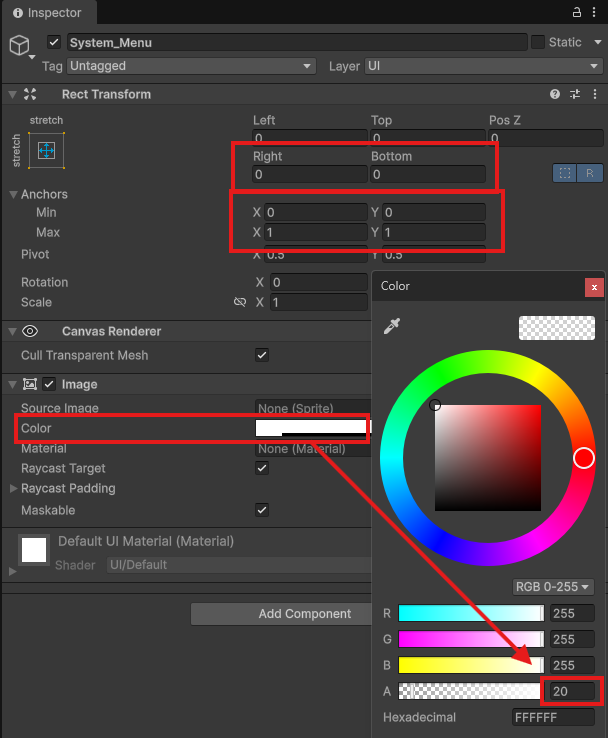Expand the Raycast Padding section

click(13, 488)
